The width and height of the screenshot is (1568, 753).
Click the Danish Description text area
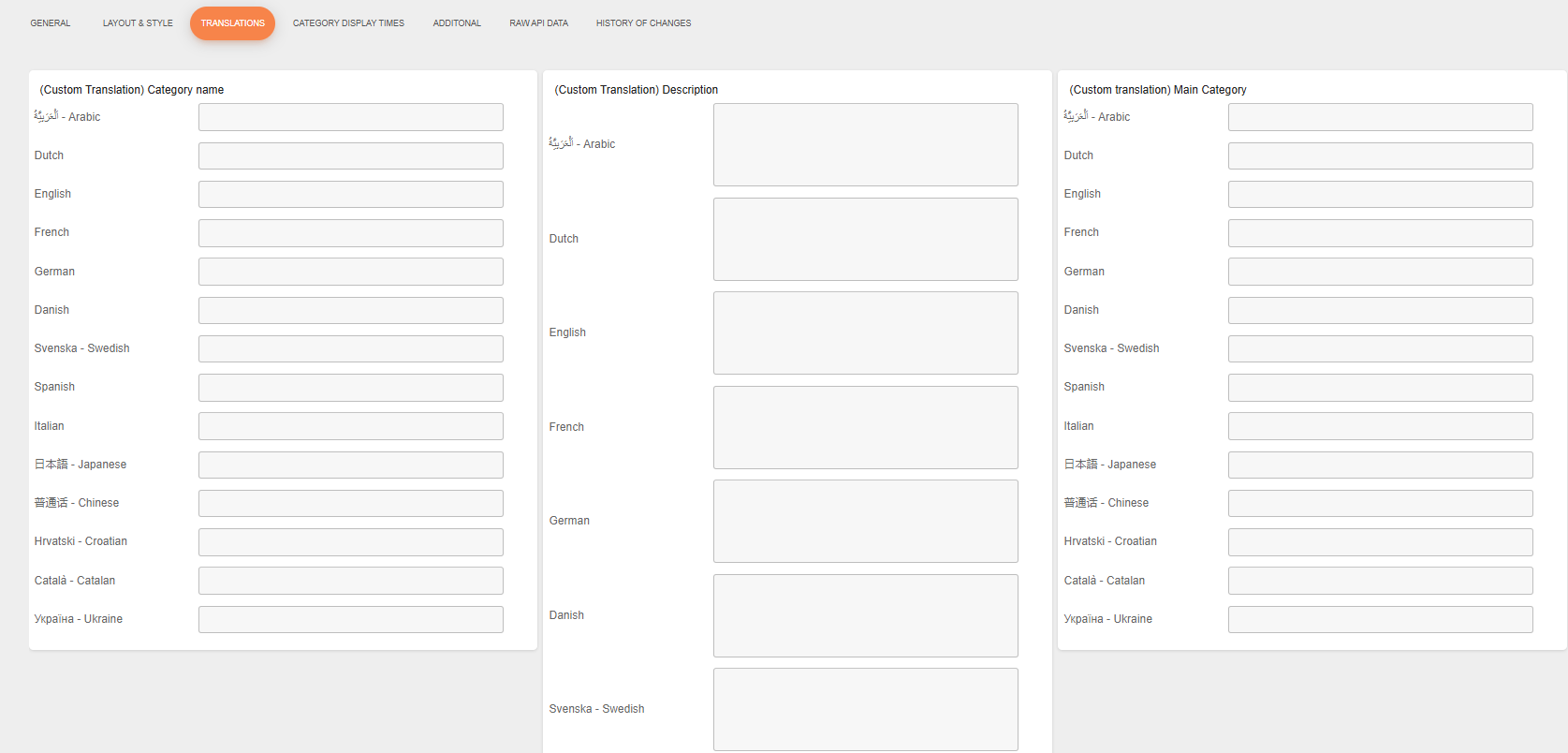click(865, 615)
